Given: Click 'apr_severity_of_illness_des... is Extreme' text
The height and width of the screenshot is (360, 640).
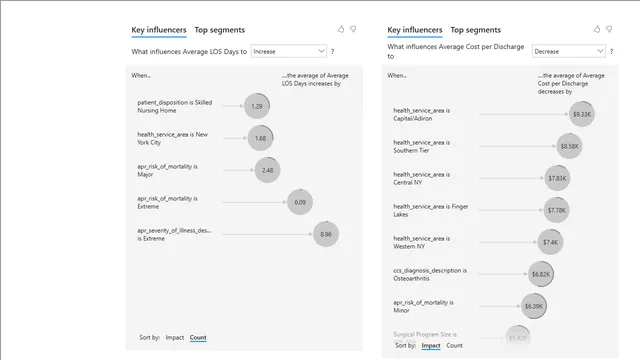Looking at the screenshot, I should click(174, 234).
